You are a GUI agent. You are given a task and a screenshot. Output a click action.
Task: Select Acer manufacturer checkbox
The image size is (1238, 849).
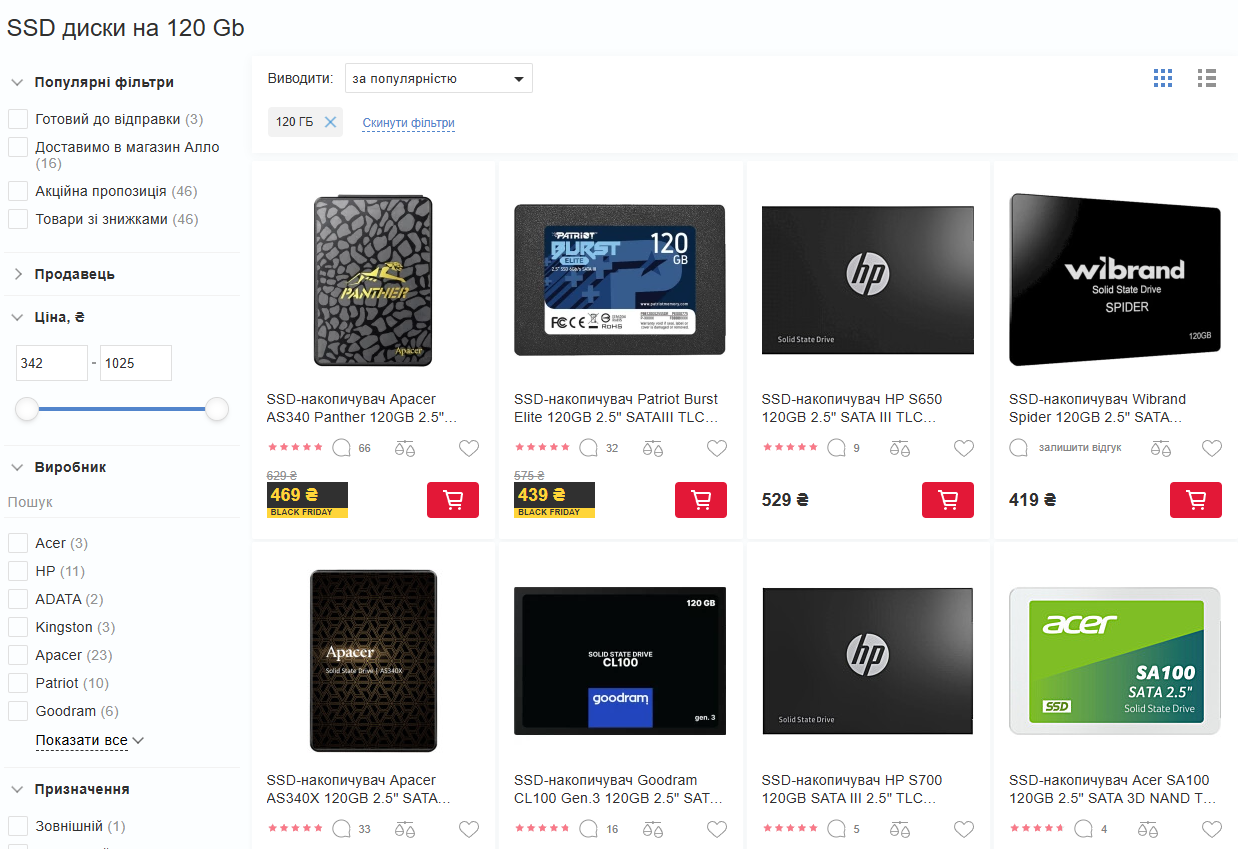tap(18, 543)
